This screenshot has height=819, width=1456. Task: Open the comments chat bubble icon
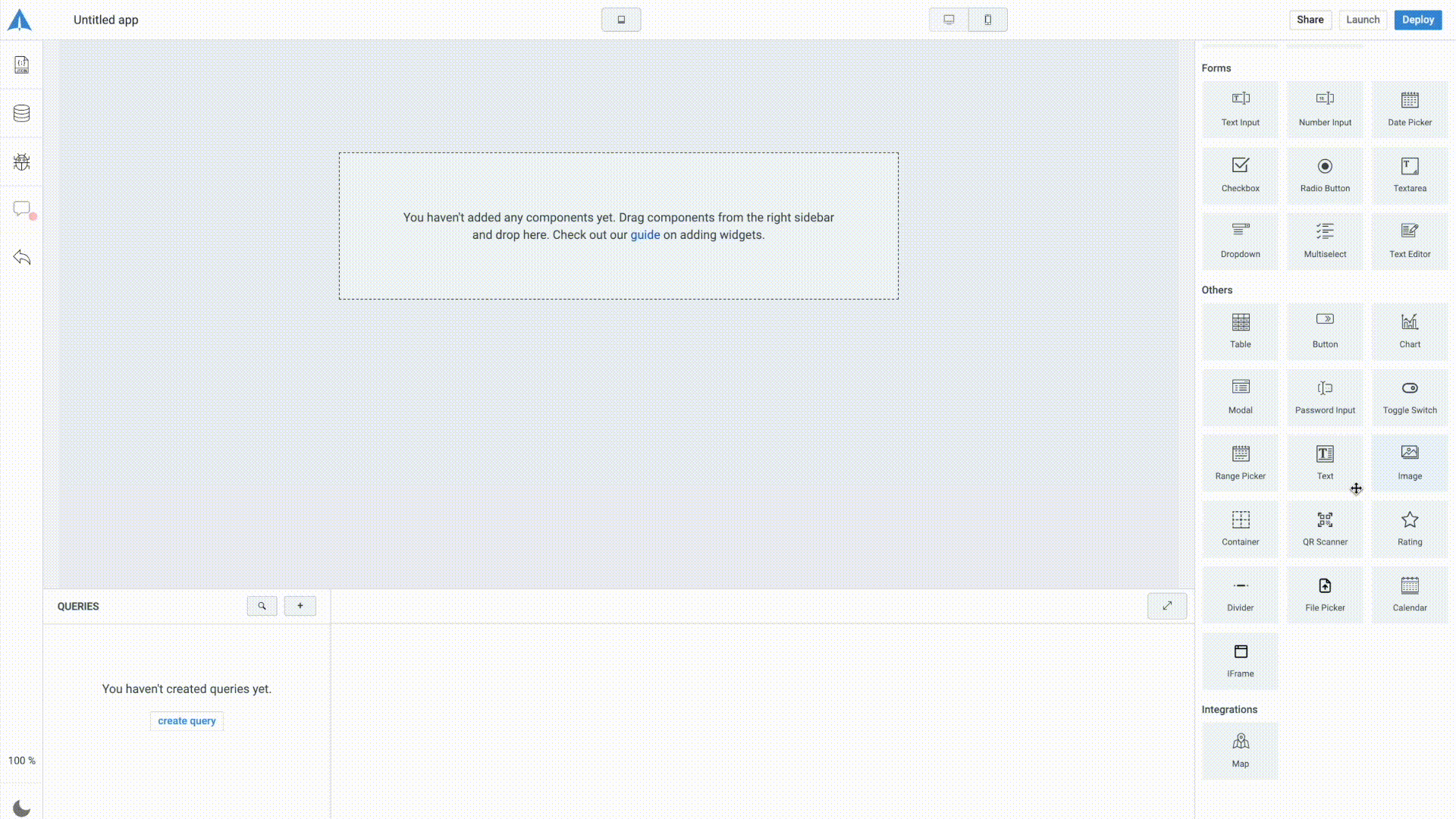pyautogui.click(x=21, y=209)
